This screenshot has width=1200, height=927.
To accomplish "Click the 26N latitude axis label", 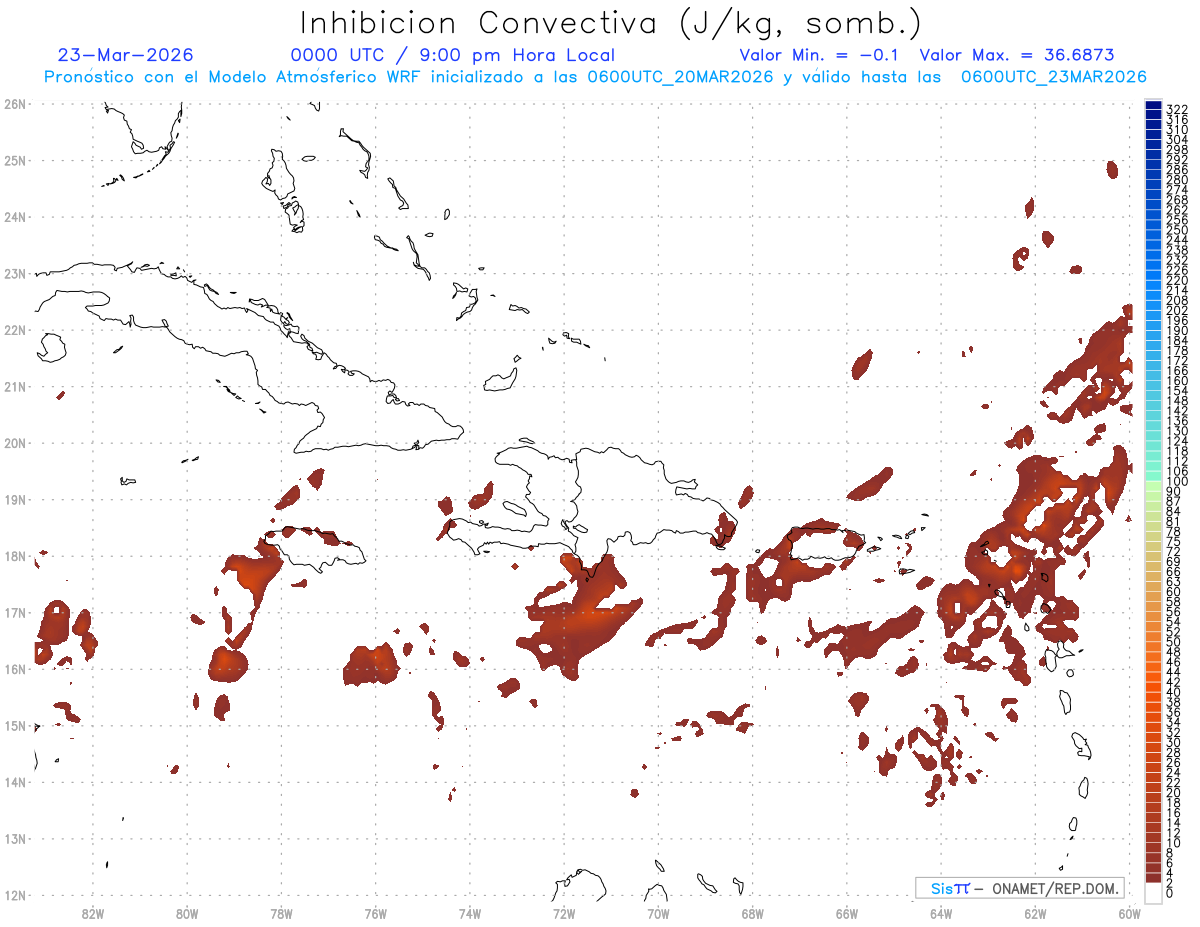I will click(15, 104).
